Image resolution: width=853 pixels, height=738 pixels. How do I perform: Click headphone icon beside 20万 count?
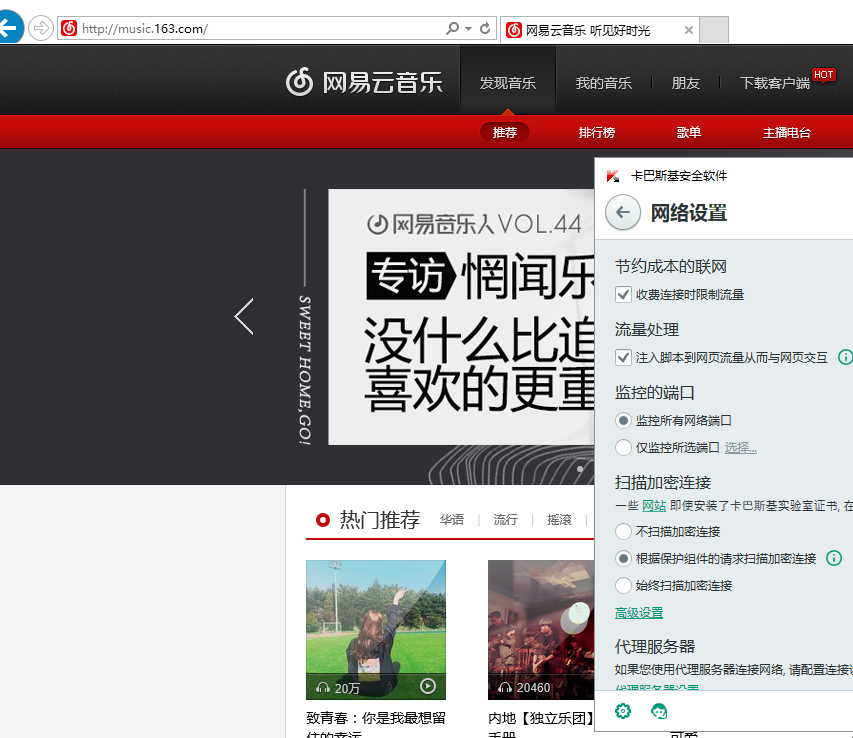323,688
